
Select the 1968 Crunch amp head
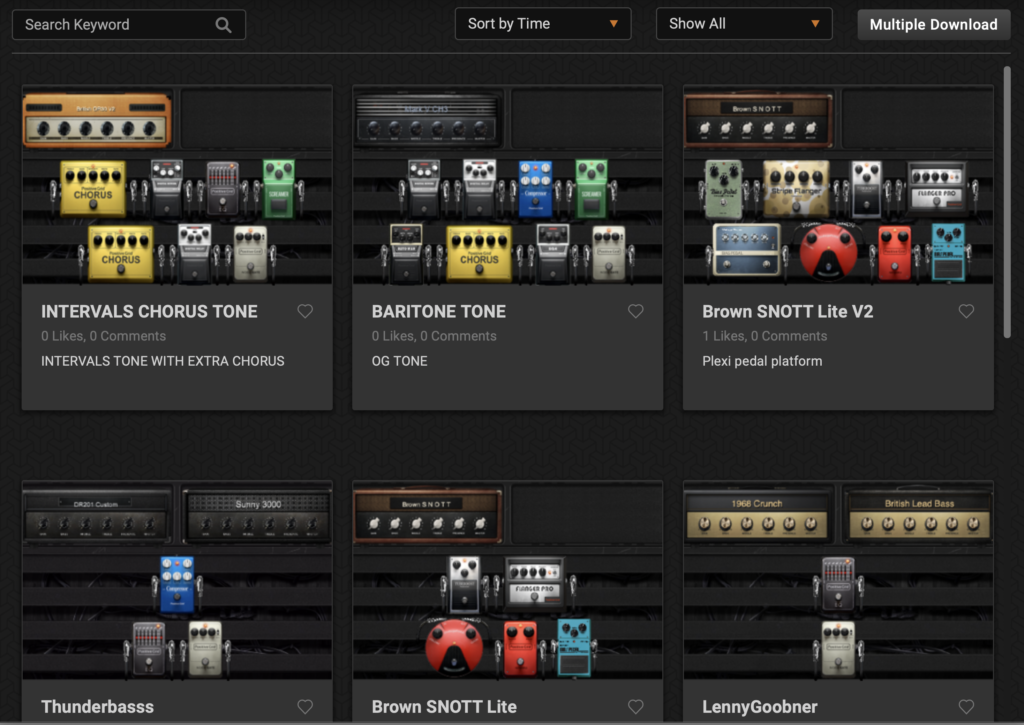758,517
